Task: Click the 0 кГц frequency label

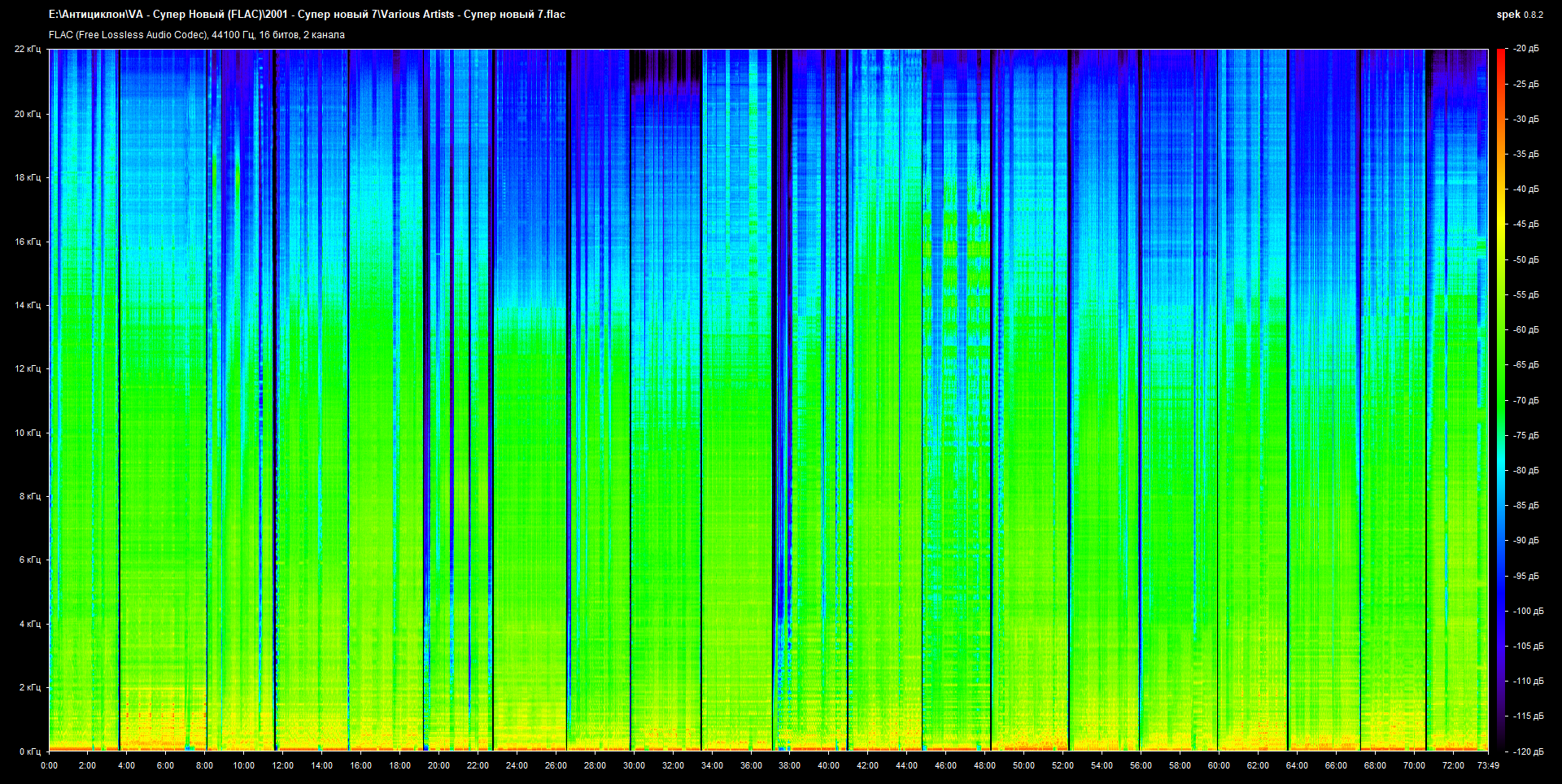Action: point(29,751)
